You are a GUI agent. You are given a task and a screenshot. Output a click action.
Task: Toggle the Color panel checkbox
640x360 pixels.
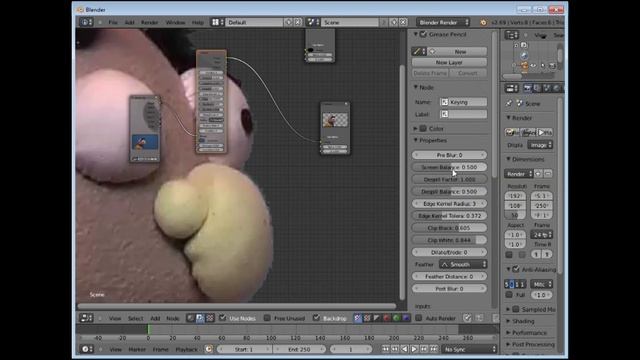tap(423, 129)
